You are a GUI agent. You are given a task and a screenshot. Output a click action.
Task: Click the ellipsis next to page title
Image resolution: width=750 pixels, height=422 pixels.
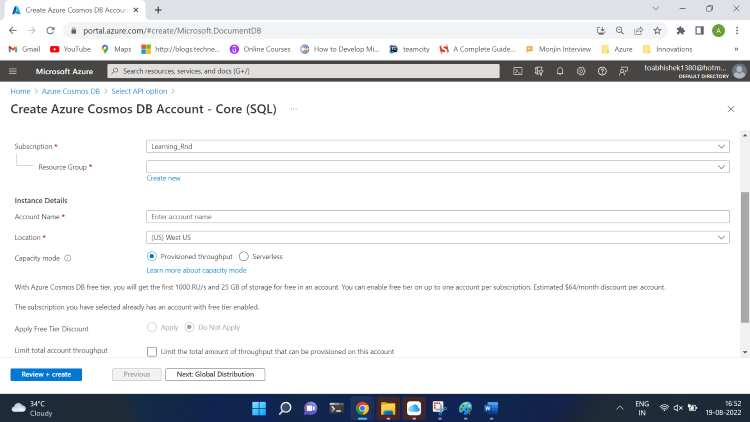click(294, 109)
